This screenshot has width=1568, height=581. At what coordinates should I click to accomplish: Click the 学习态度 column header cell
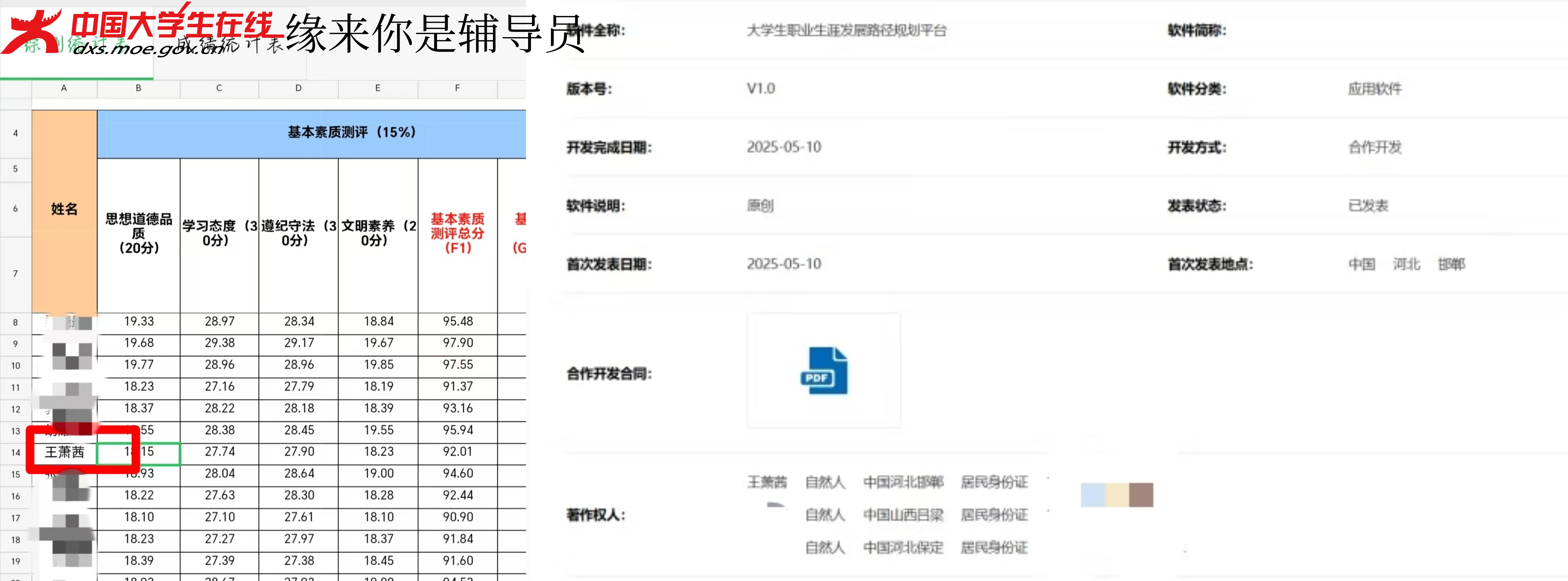tap(219, 234)
